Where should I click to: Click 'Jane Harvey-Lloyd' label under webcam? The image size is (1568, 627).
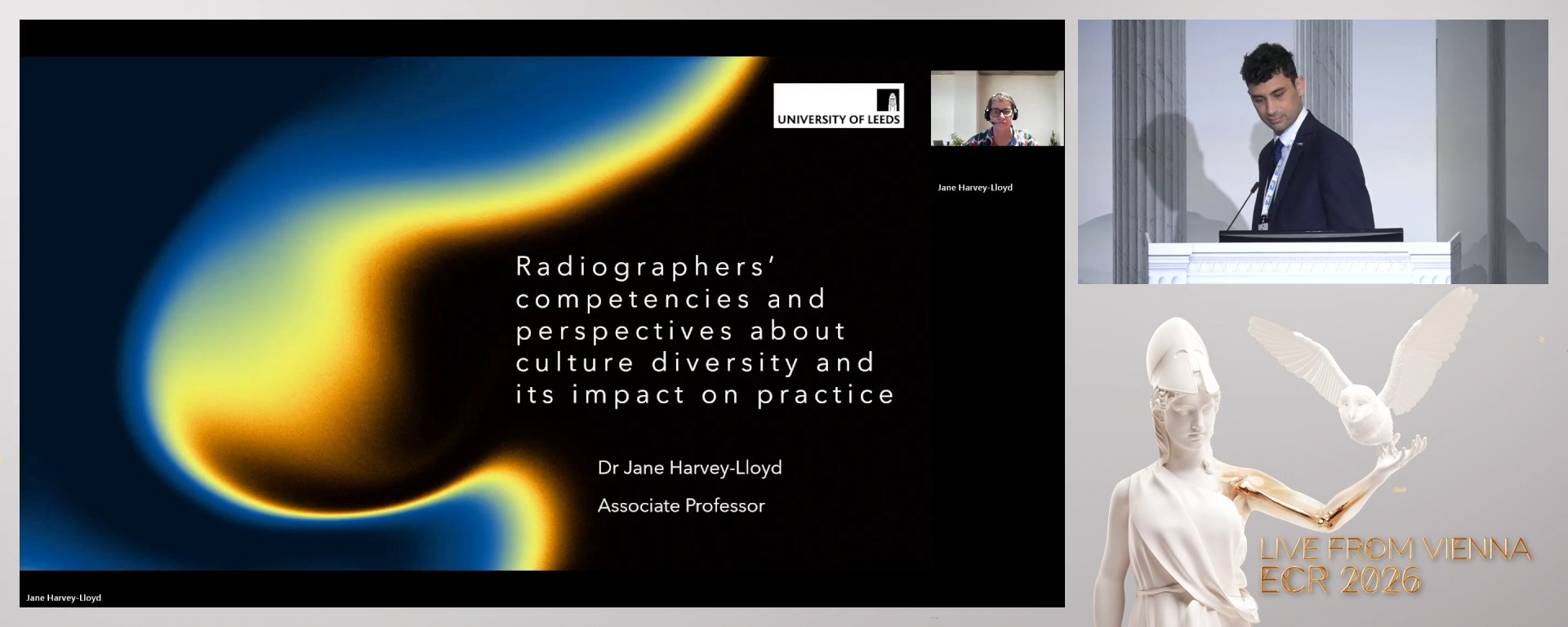(975, 187)
